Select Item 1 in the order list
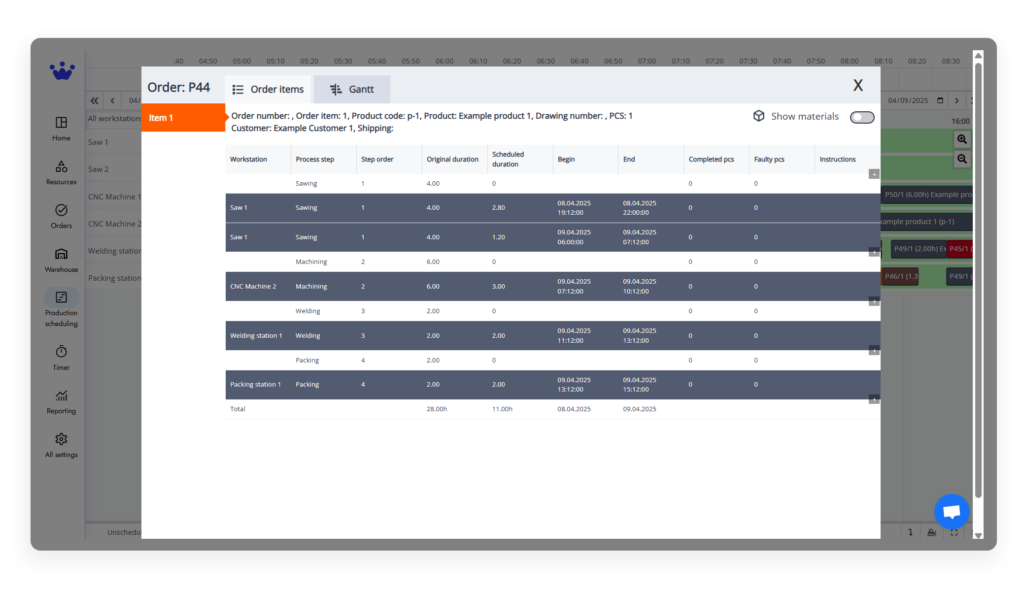Viewport: 1024px width, 589px height. click(x=183, y=118)
